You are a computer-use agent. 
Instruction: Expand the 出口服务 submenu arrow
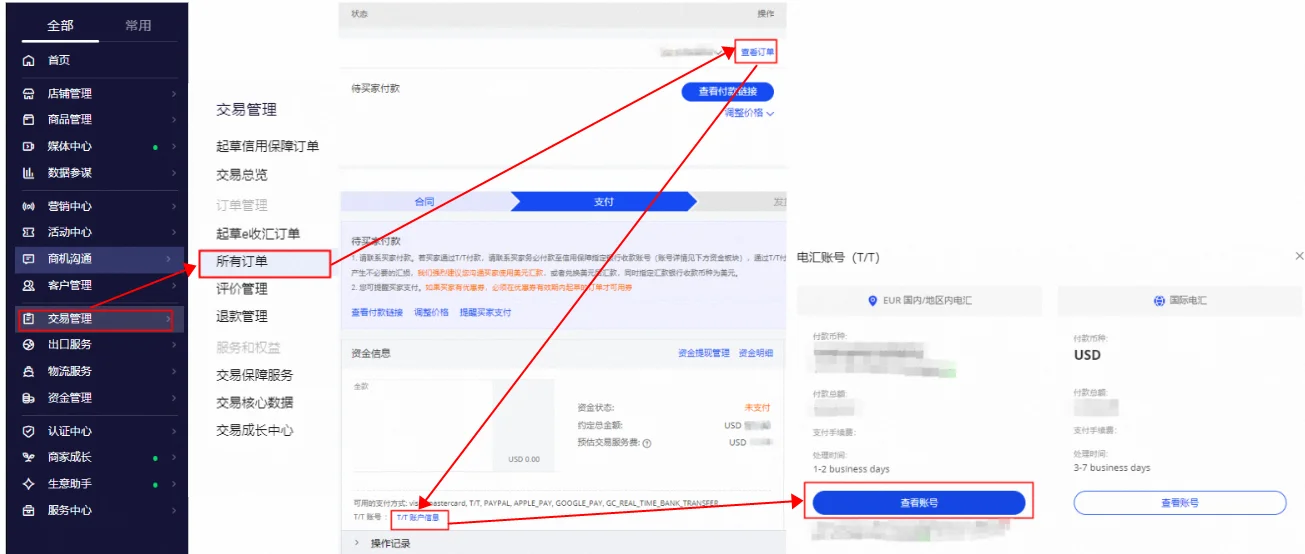(174, 345)
